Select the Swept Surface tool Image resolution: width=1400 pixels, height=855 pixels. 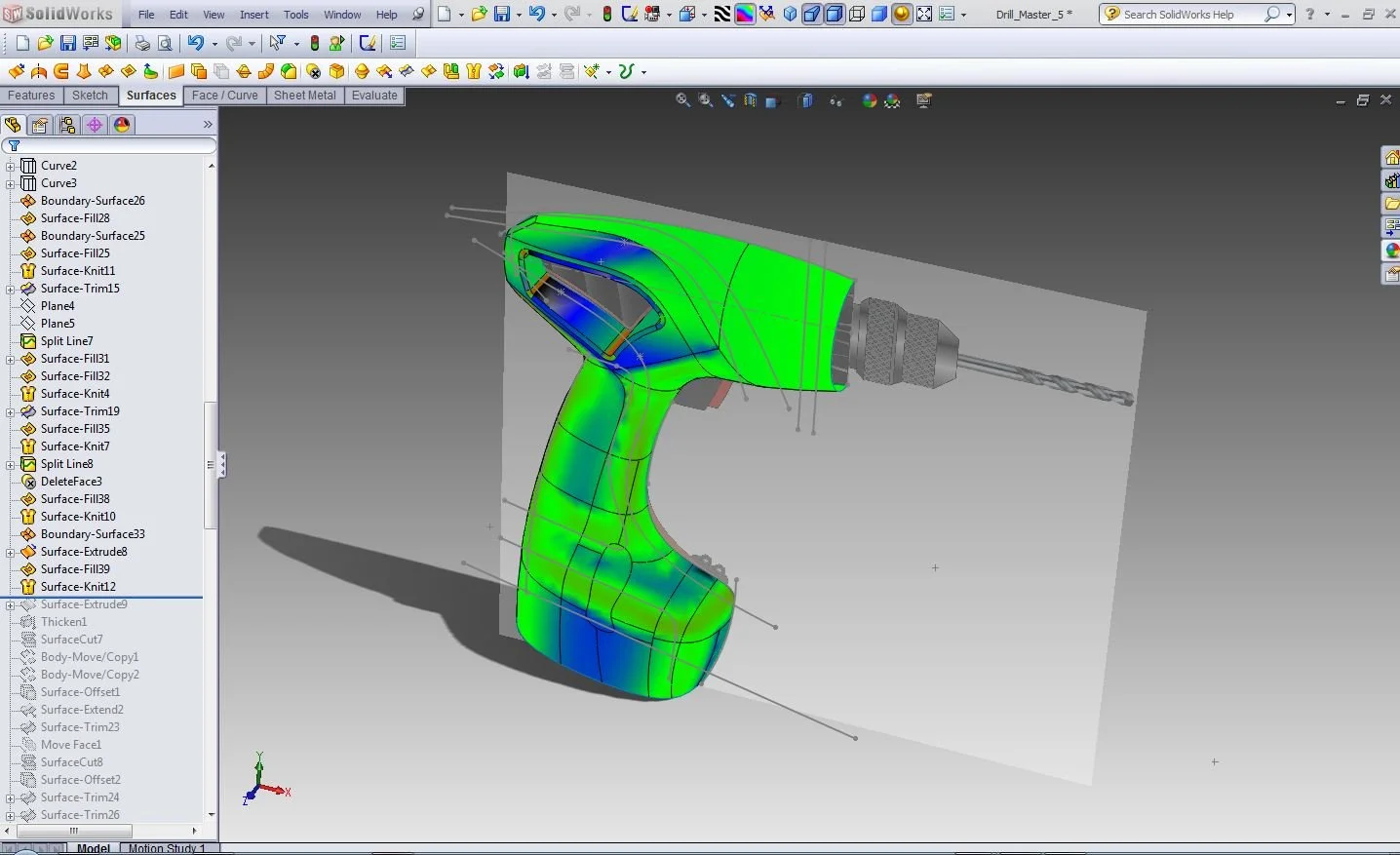tap(60, 71)
